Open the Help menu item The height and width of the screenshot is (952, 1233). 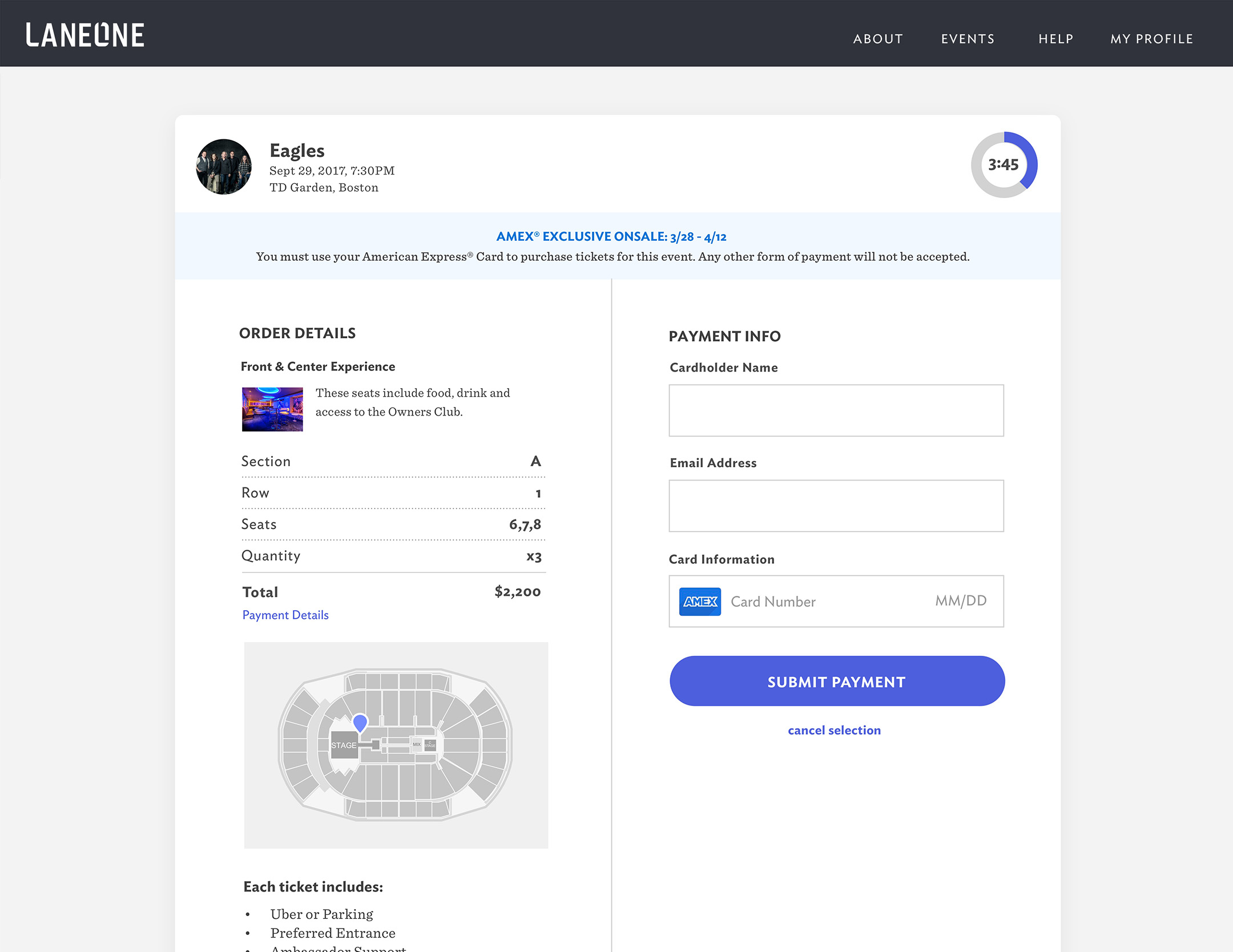pos(1055,39)
